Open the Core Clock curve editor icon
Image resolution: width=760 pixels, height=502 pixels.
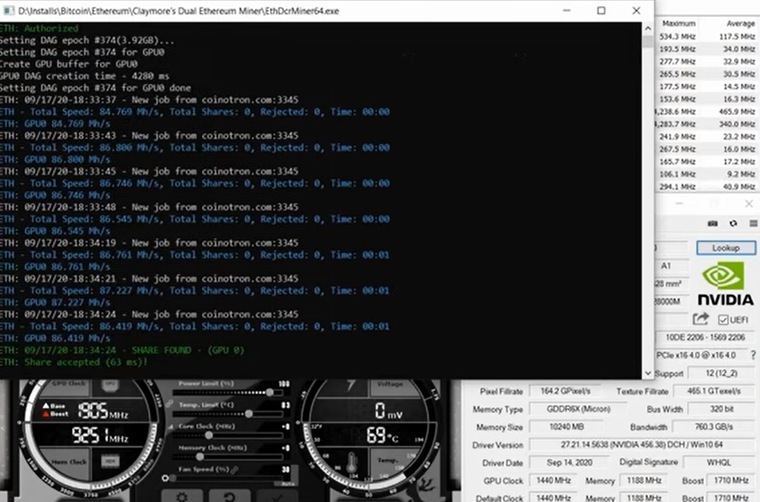pos(170,427)
